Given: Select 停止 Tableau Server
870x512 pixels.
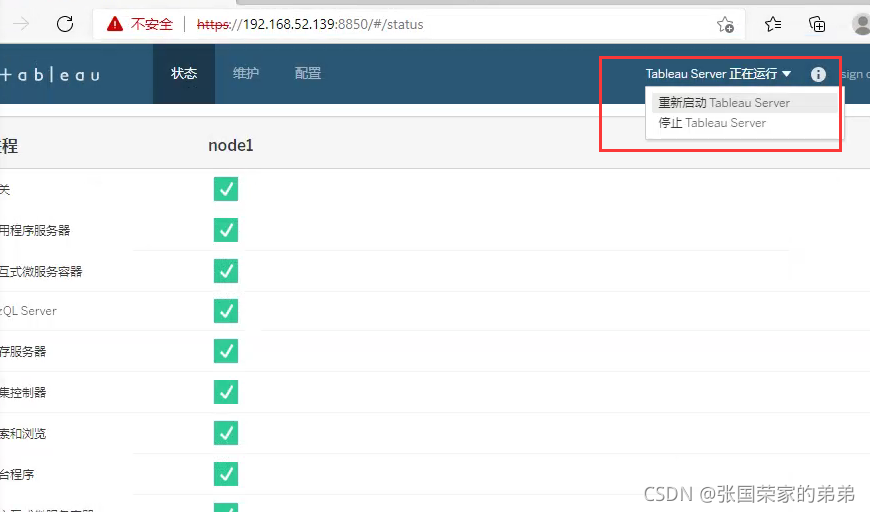Looking at the screenshot, I should (745, 123).
